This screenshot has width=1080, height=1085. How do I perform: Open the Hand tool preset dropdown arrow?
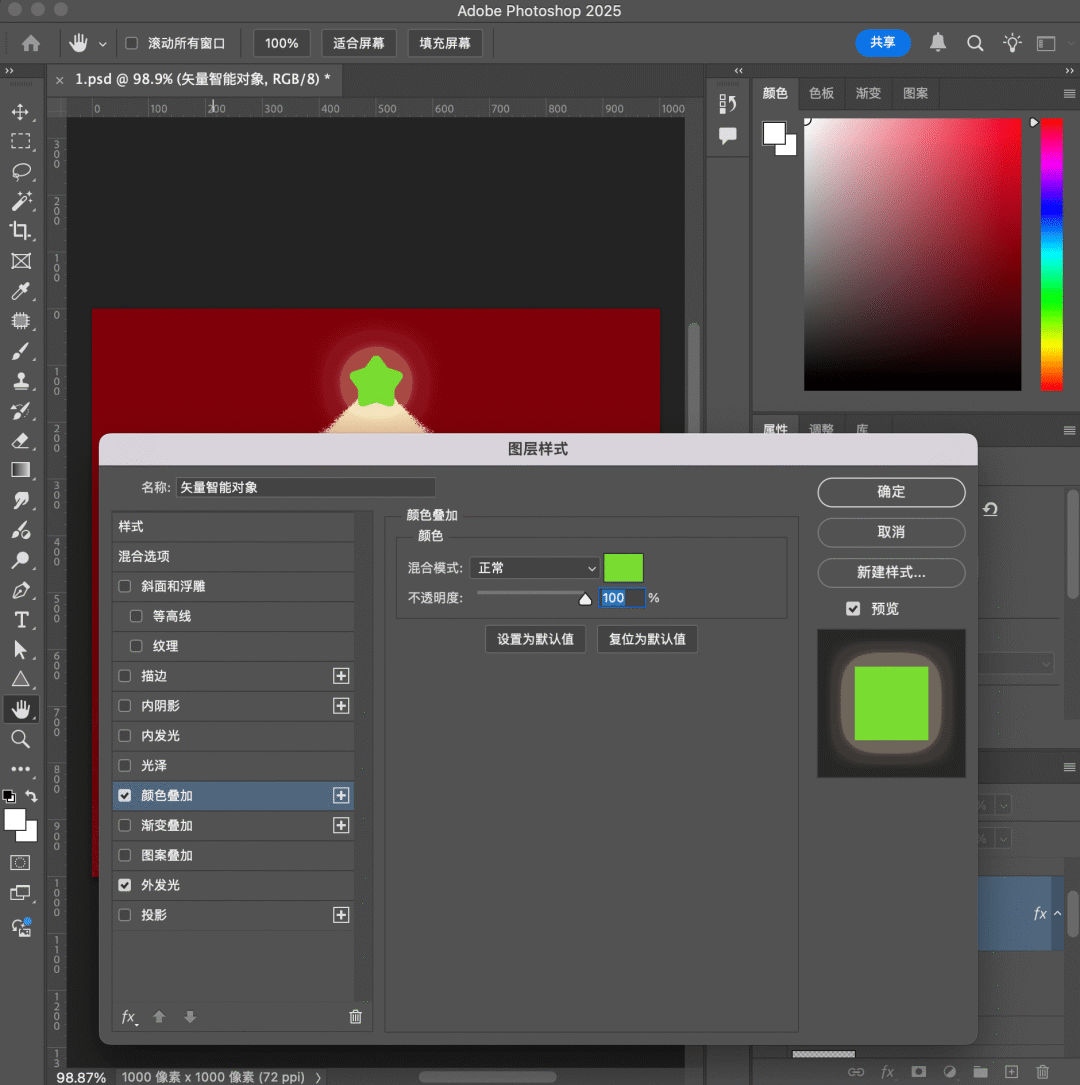(103, 44)
